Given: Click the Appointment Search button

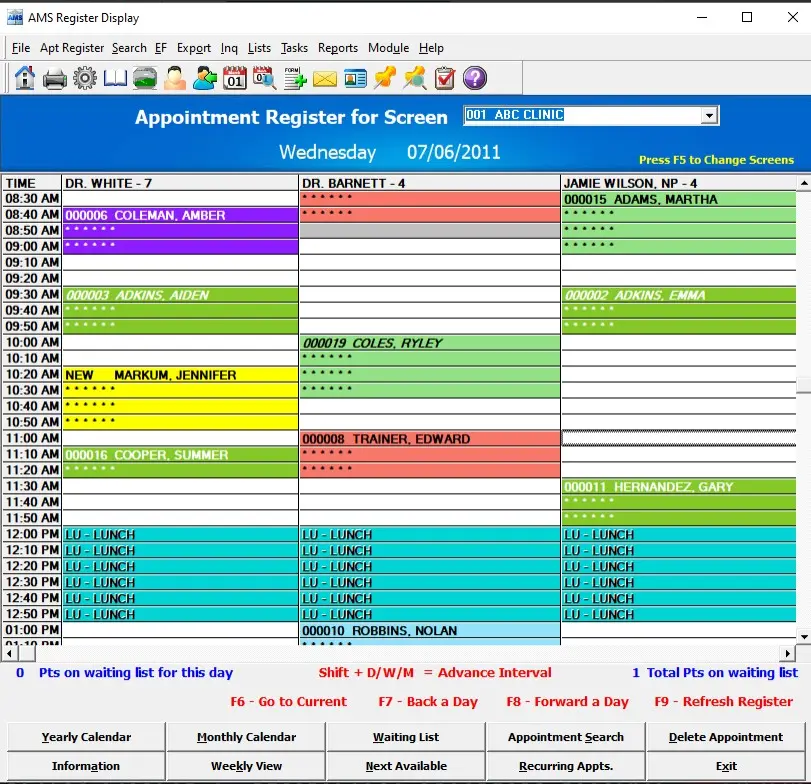Looking at the screenshot, I should [x=565, y=737].
